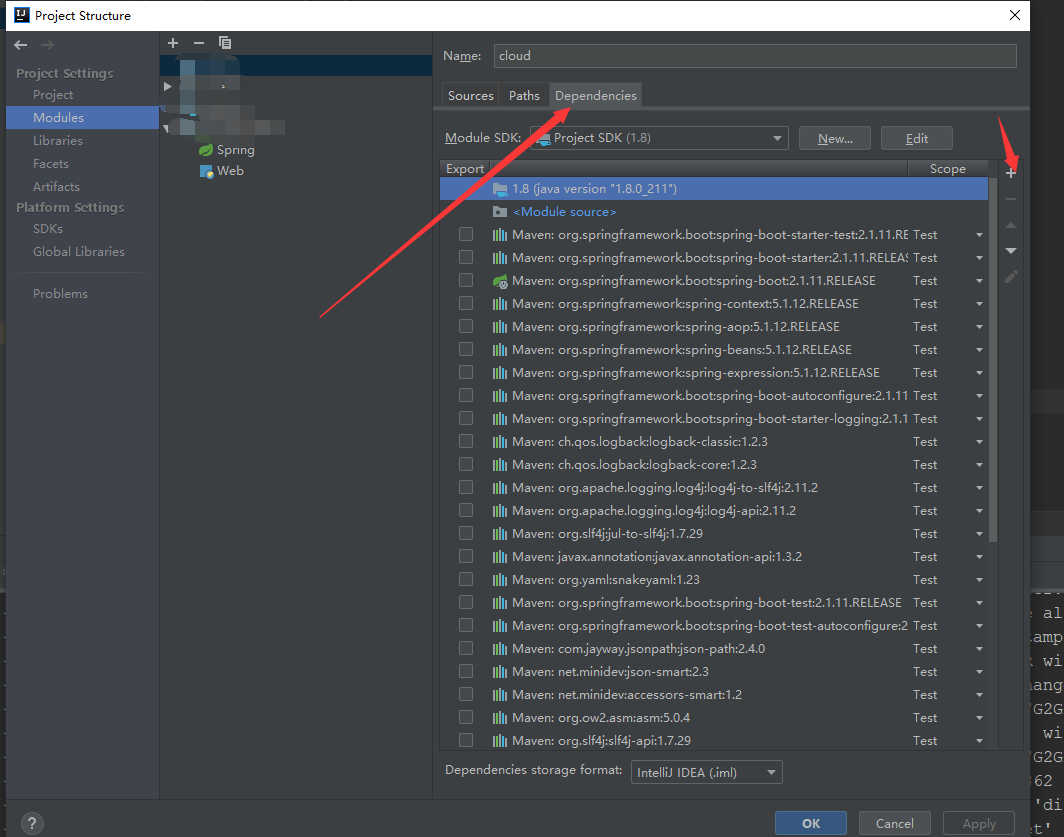
Task: Select the Web facet icon
Action: 206,171
